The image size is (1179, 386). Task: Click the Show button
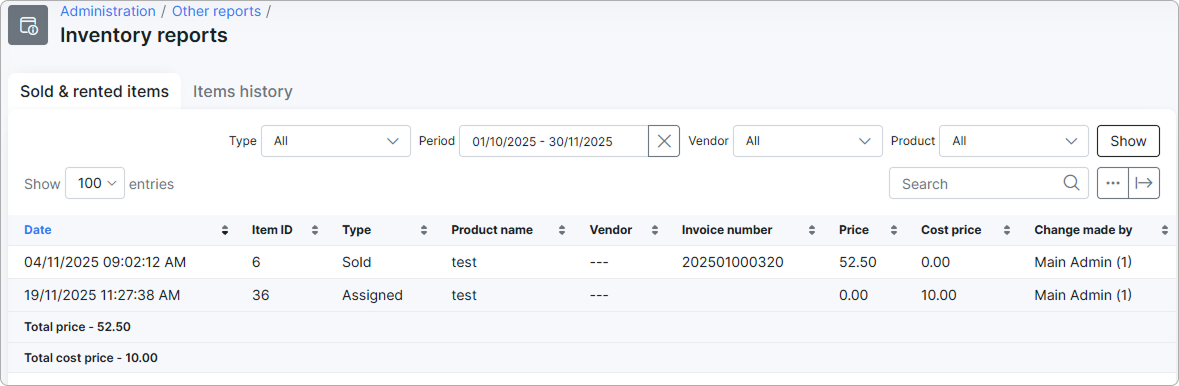[1129, 141]
